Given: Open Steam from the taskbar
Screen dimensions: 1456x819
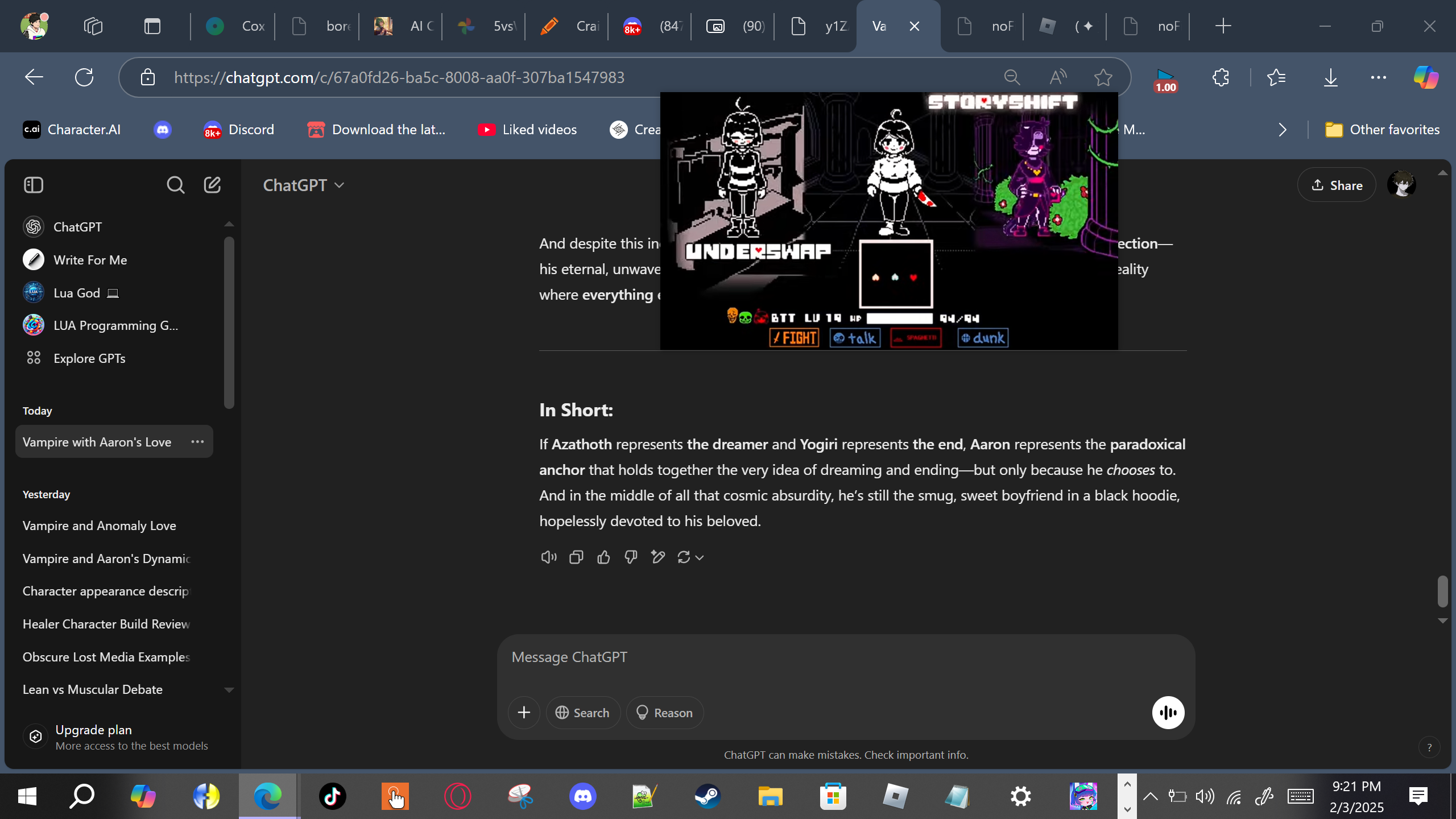Looking at the screenshot, I should (x=708, y=796).
